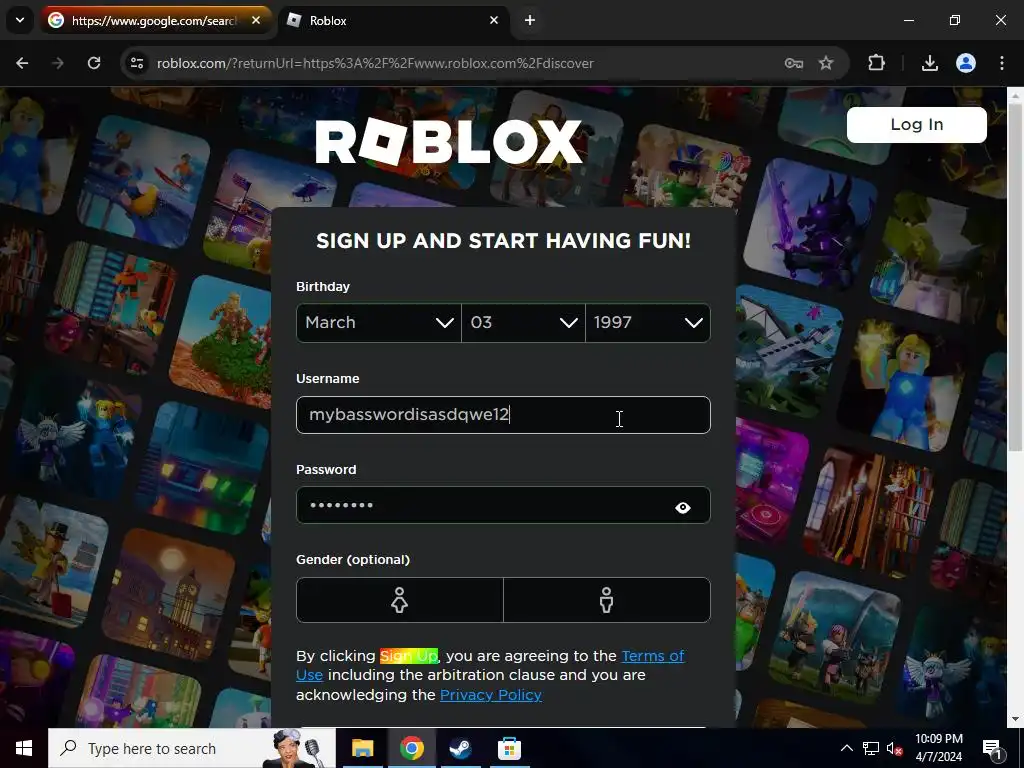Open Chrome three-dot menu
Screen dimensions: 1024x768
[1002, 63]
